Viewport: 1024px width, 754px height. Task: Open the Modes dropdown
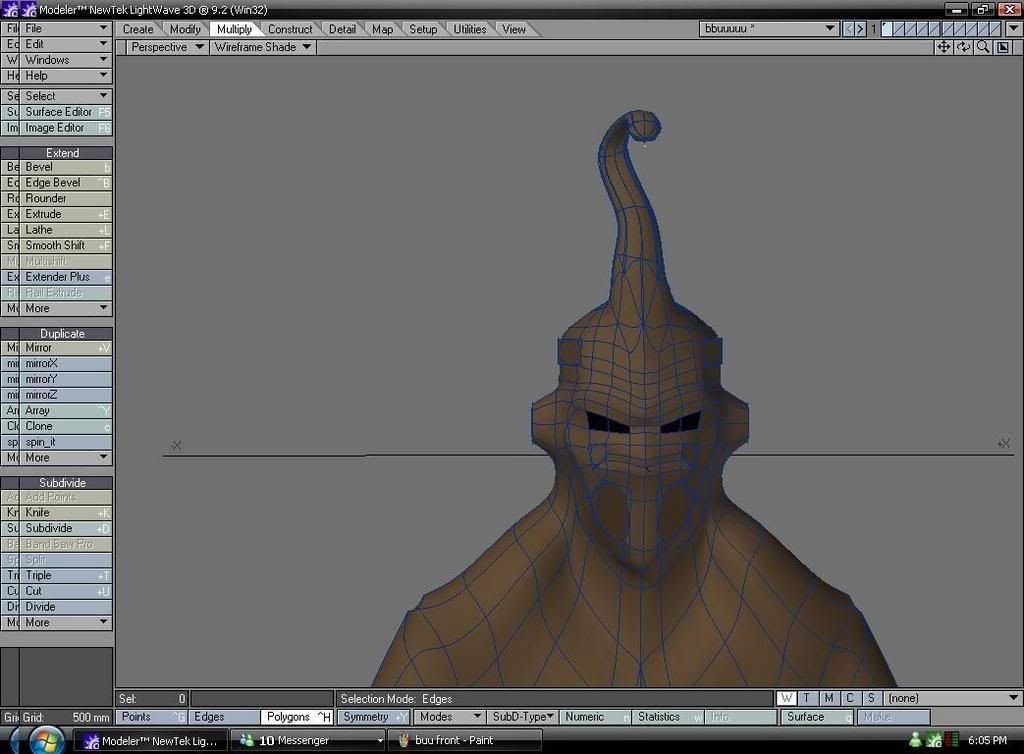coord(448,717)
